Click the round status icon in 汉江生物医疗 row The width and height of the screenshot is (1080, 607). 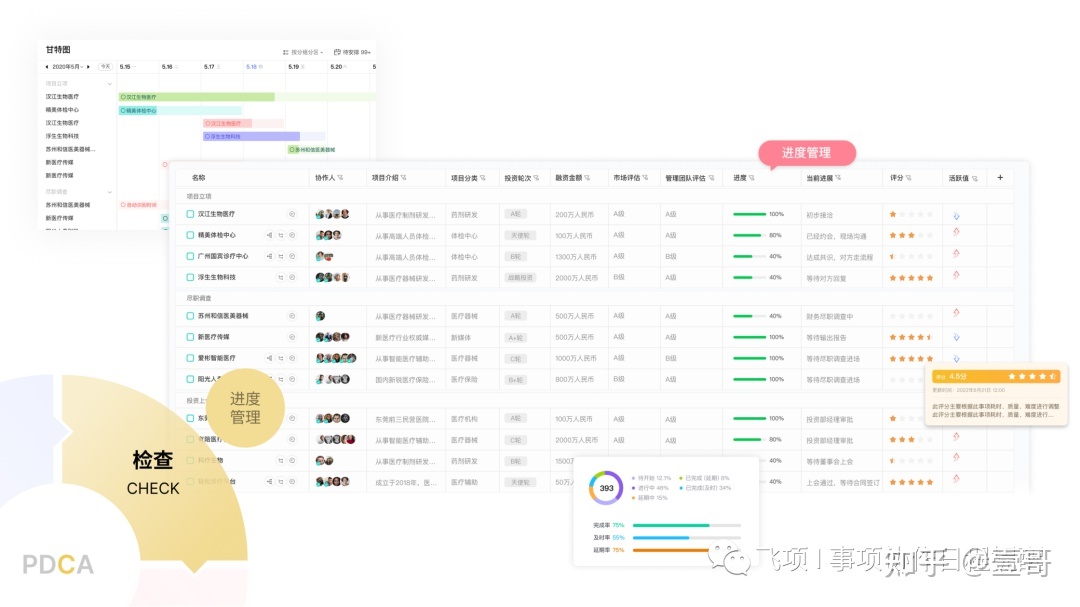coord(292,214)
